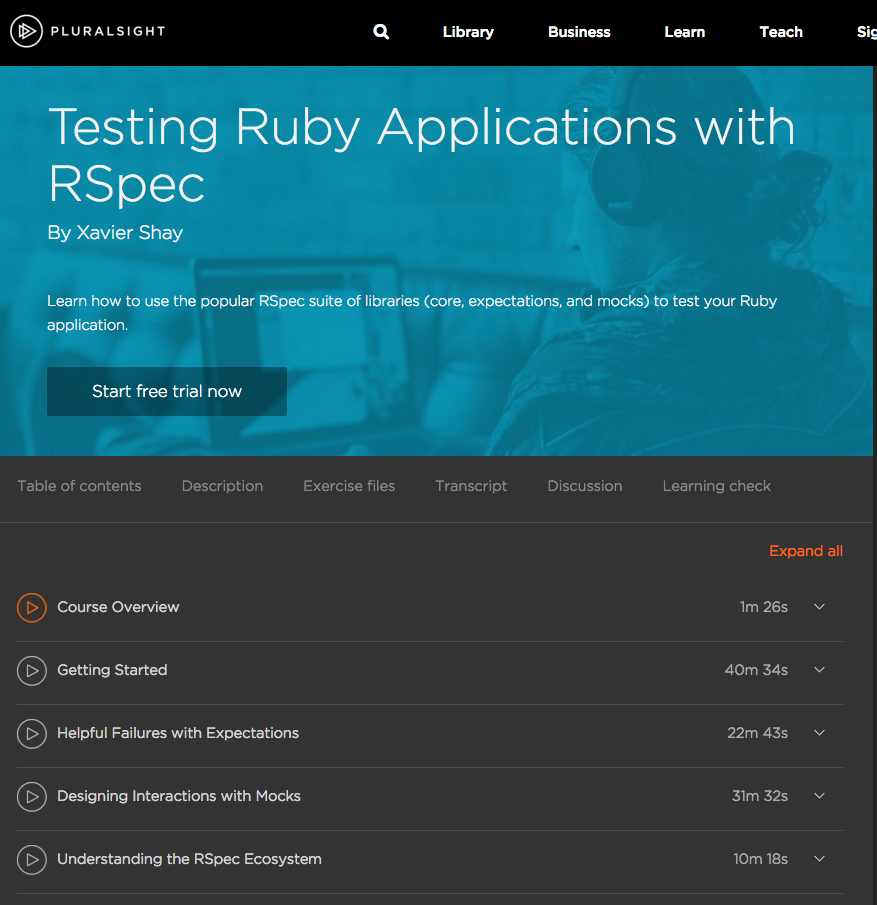The width and height of the screenshot is (877, 905).
Task: Expand the Course Overview section
Action: point(819,607)
